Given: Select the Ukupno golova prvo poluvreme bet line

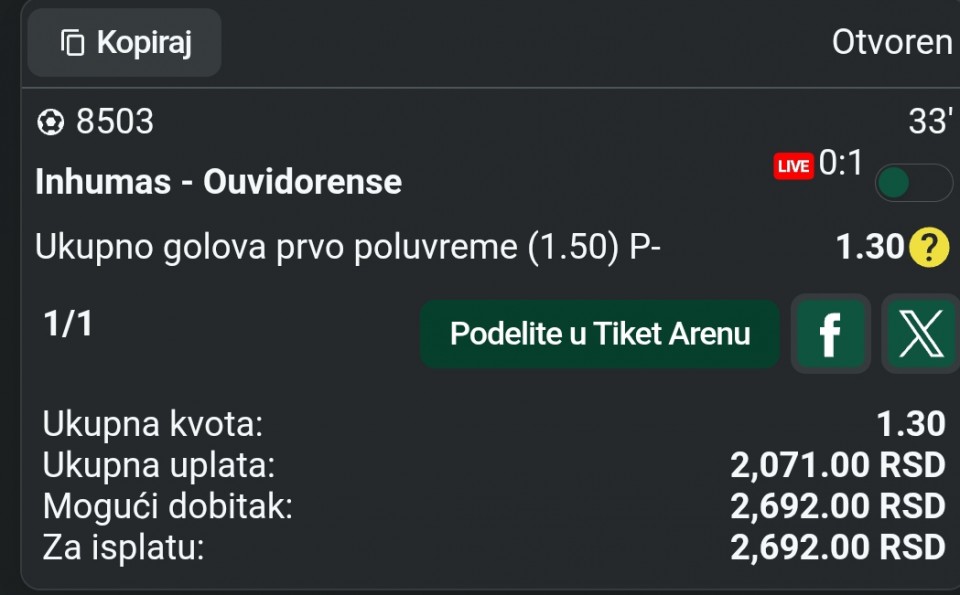Looking at the screenshot, I should 348,247.
